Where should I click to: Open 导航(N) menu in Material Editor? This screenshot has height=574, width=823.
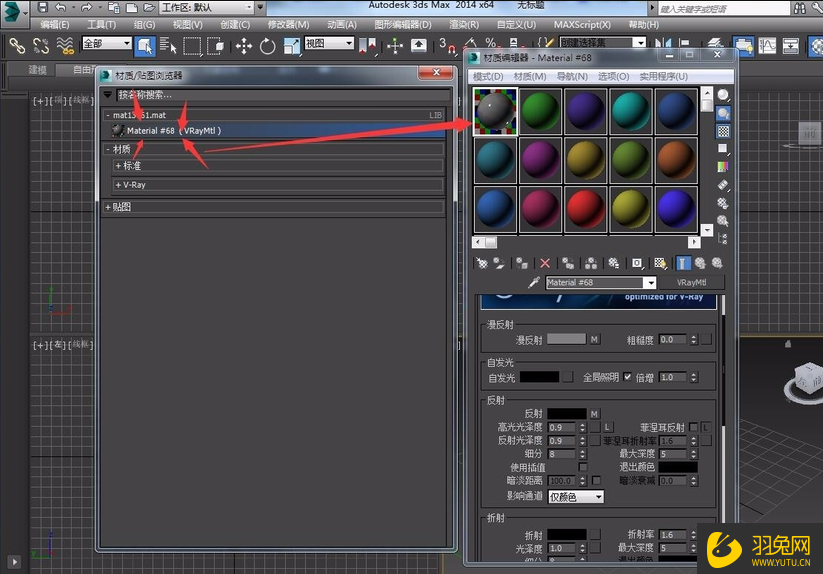(x=572, y=77)
